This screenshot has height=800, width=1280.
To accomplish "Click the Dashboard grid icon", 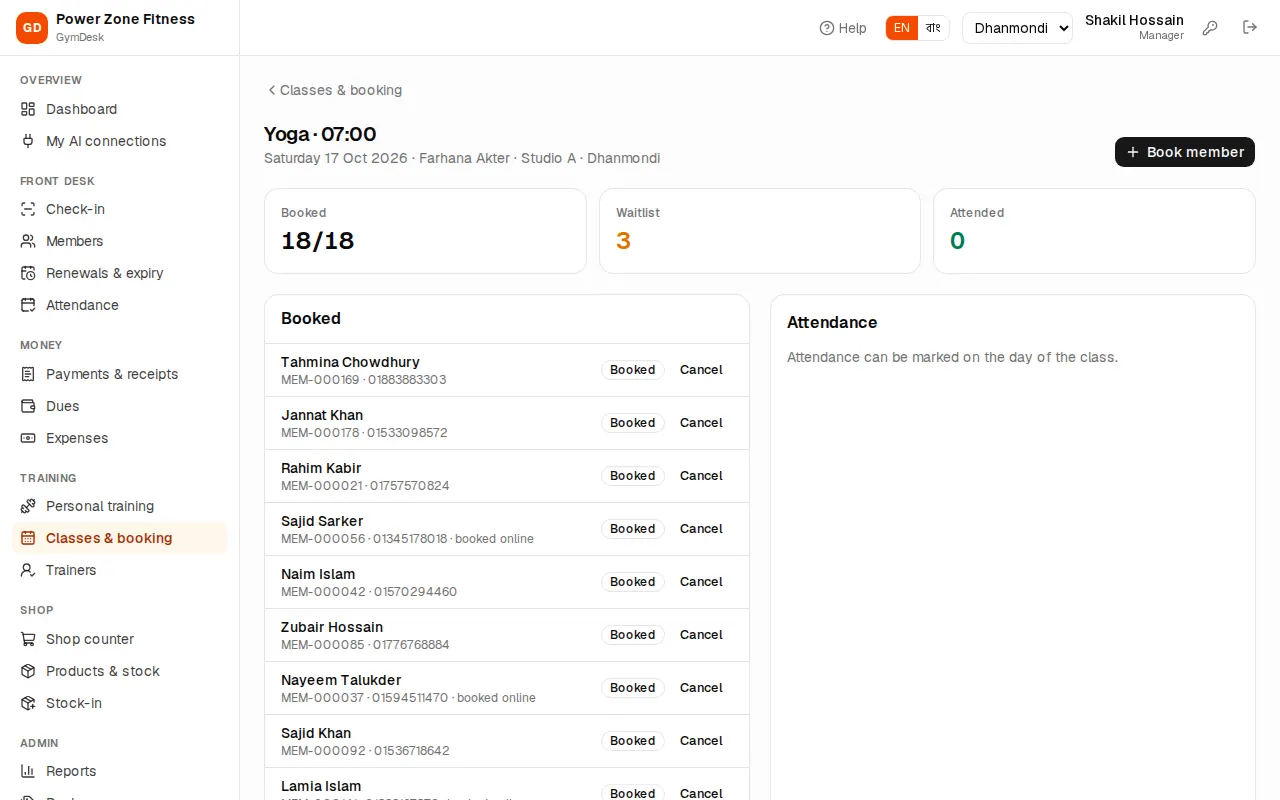I will pyautogui.click(x=28, y=109).
